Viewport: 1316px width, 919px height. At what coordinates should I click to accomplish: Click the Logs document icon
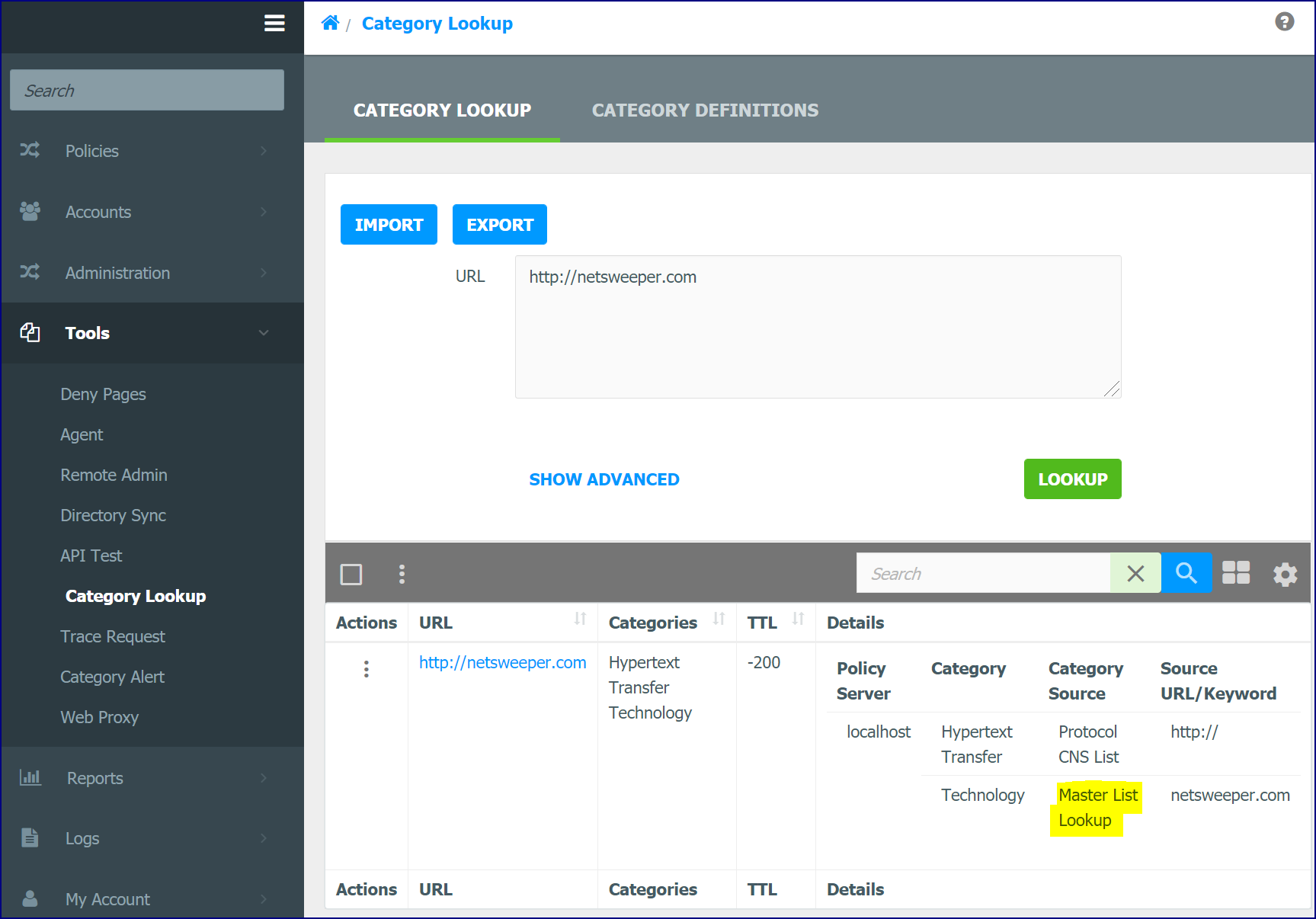pos(30,837)
